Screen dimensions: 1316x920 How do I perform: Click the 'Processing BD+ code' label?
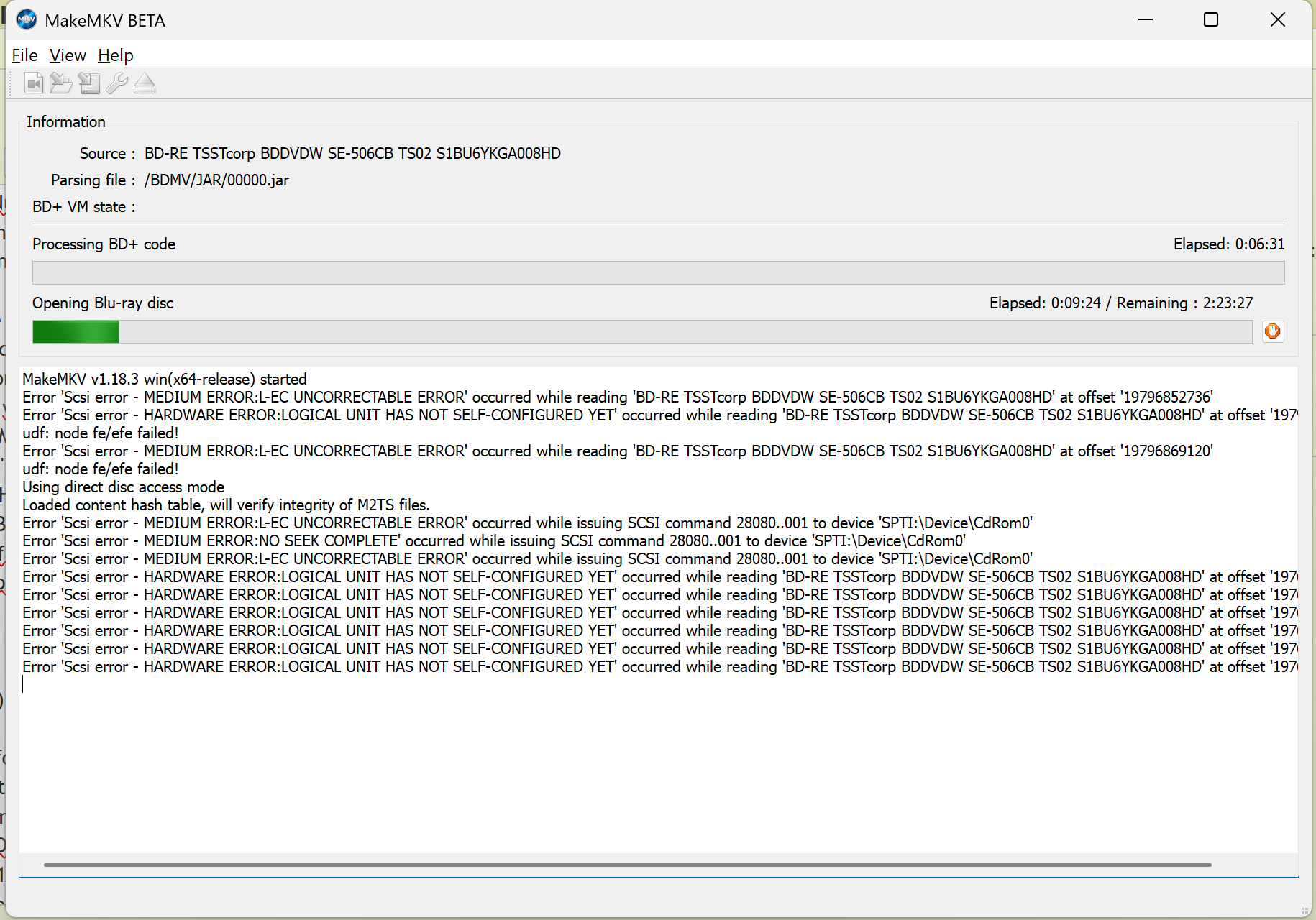104,244
